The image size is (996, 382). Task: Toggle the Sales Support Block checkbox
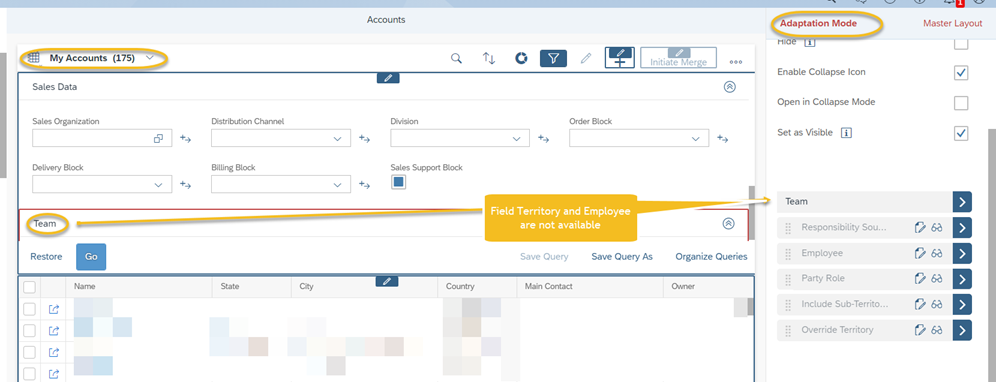click(398, 183)
